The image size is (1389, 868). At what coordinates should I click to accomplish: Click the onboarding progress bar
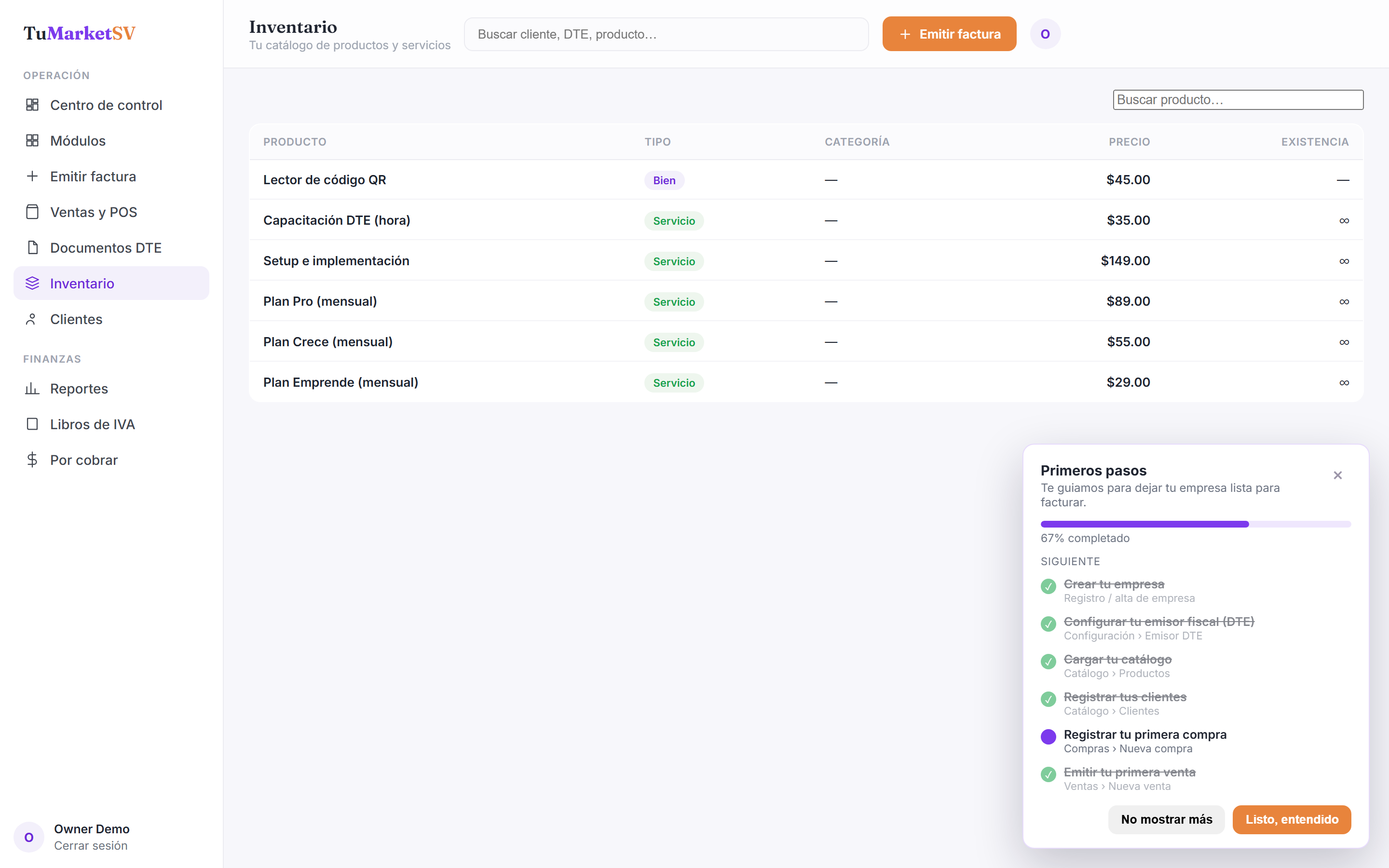1196,524
